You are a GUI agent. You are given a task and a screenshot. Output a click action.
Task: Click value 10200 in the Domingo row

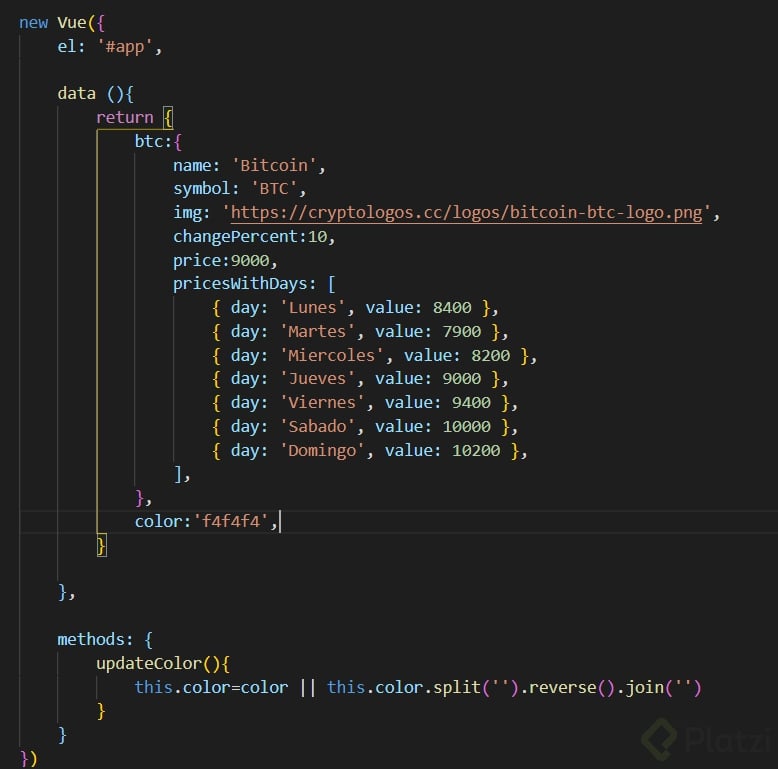pyautogui.click(x=476, y=450)
